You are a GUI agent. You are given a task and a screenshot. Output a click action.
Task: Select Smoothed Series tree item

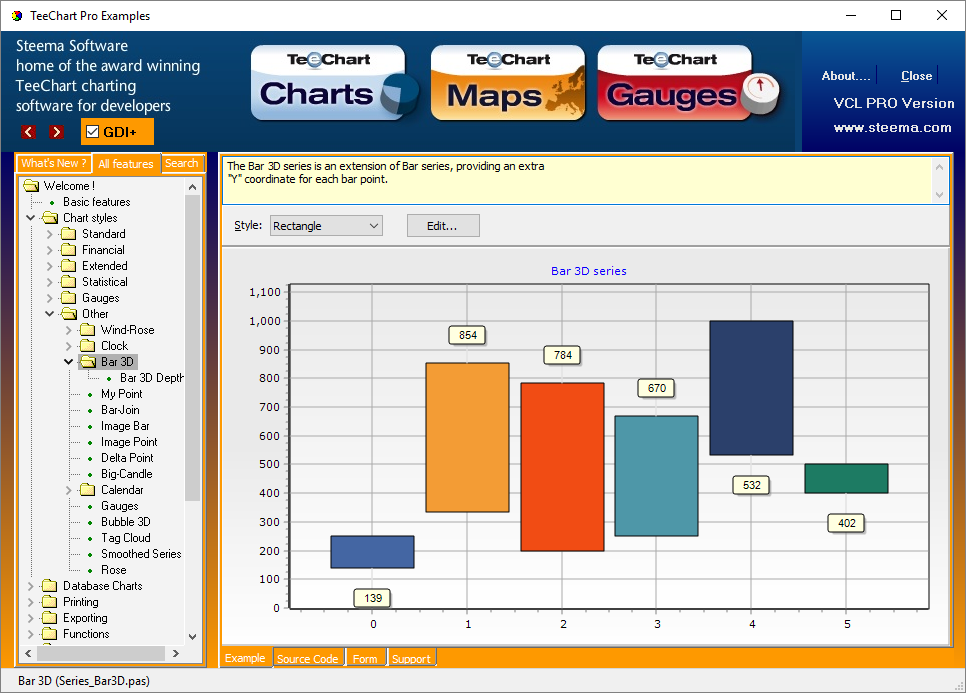click(141, 554)
